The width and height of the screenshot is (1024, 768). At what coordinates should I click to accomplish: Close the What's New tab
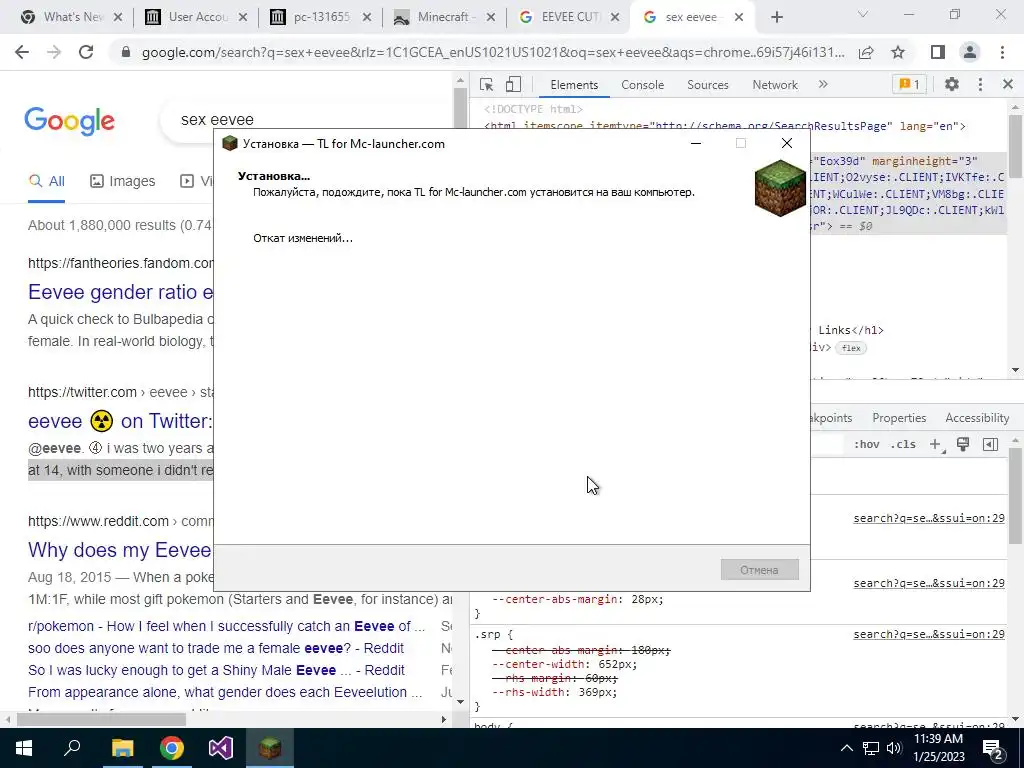(118, 18)
